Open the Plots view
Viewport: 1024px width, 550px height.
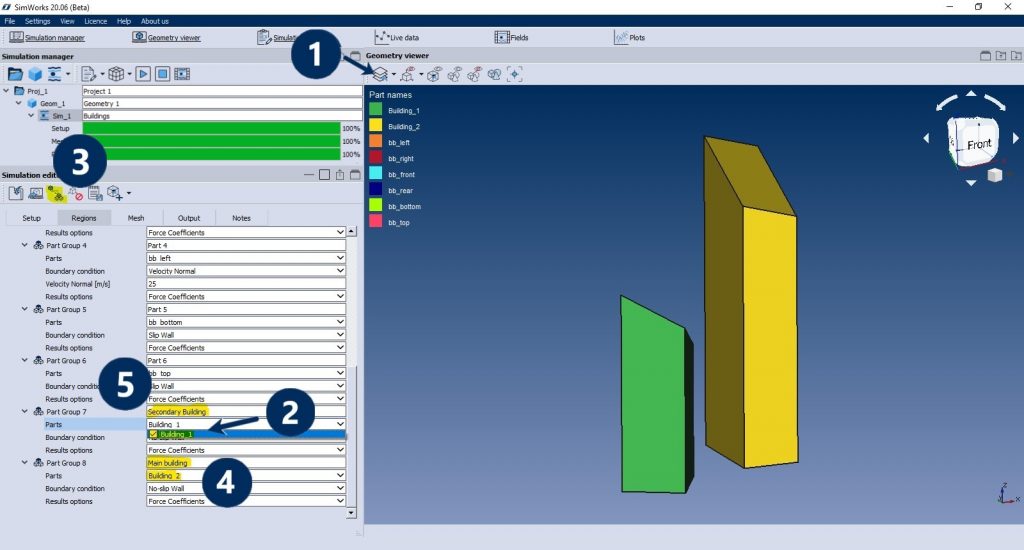(x=630, y=37)
